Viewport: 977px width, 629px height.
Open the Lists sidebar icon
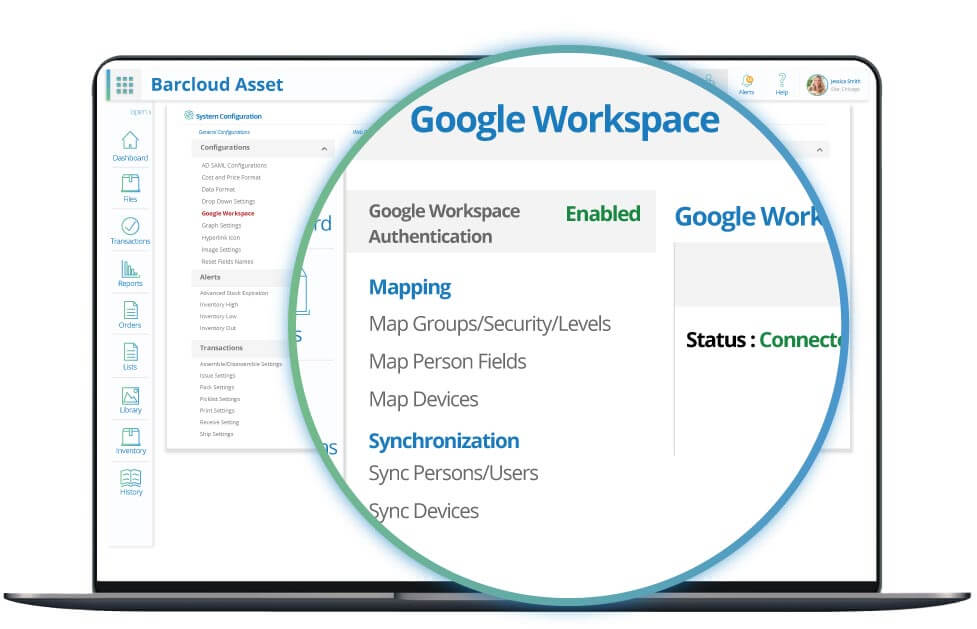click(130, 353)
